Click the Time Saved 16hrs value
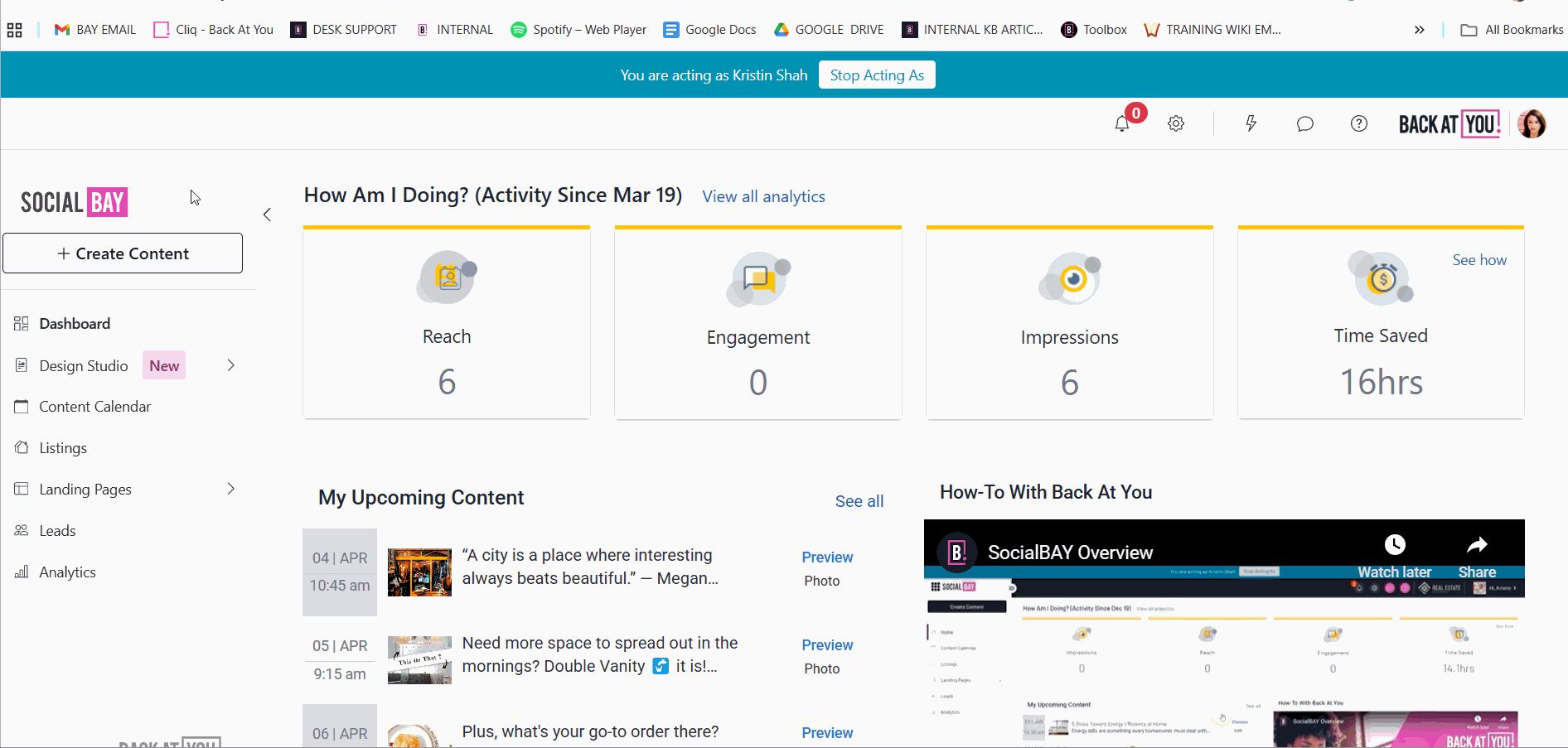The width and height of the screenshot is (1568, 748). tap(1382, 382)
